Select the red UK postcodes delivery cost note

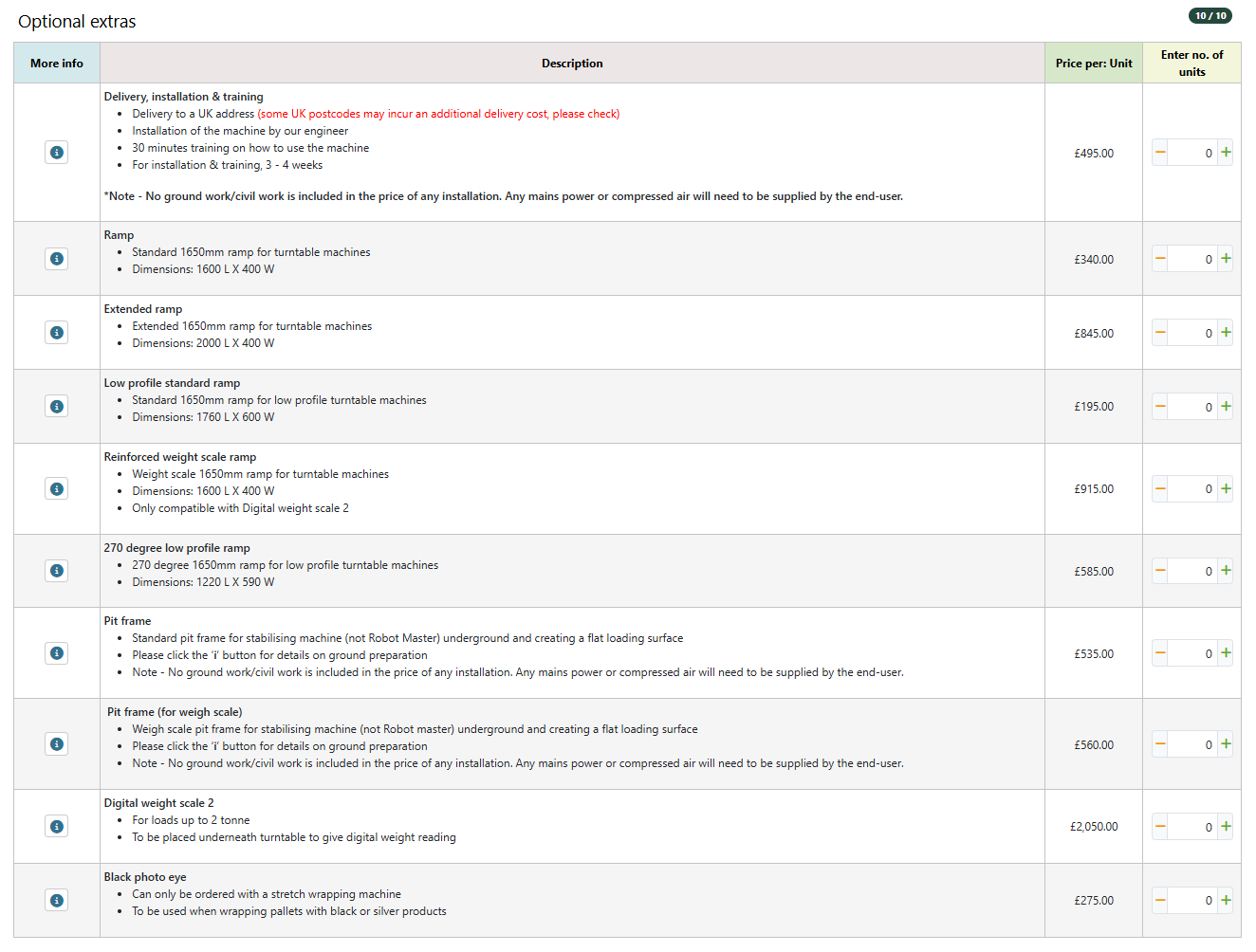coord(438,114)
